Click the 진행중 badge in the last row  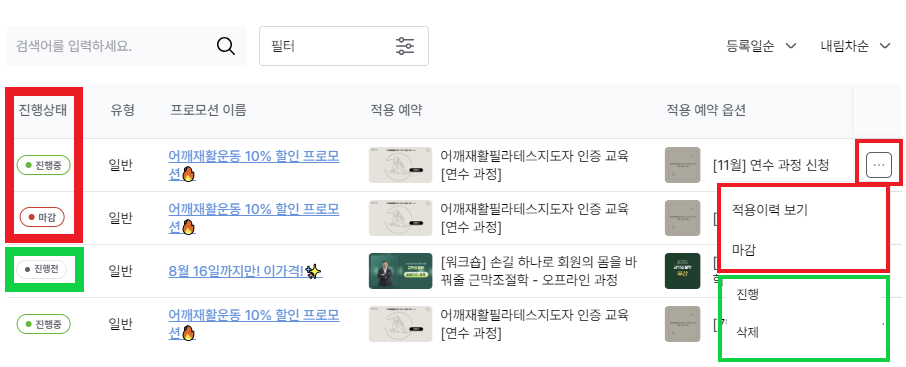pos(43,324)
